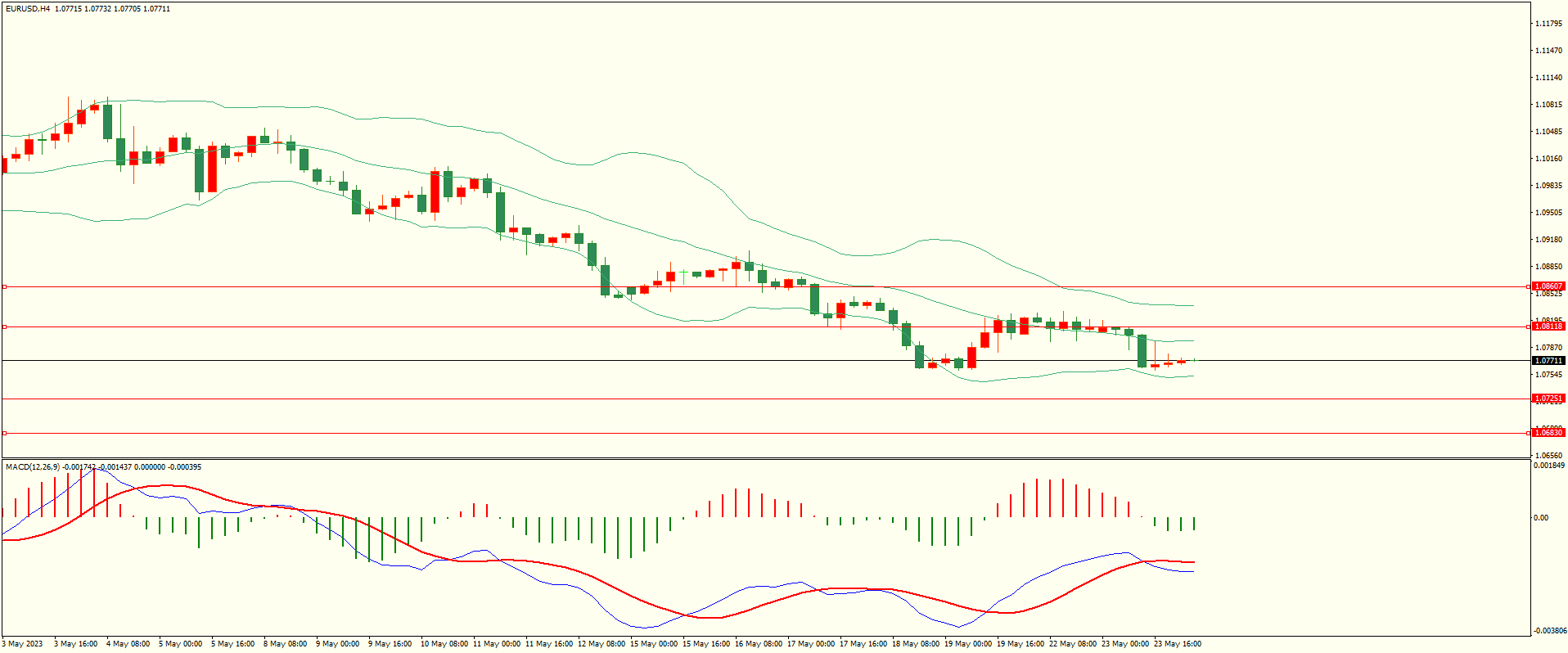Click the 11 May 00:00 time label
Viewport: 1568px width, 653px height.
[497, 643]
